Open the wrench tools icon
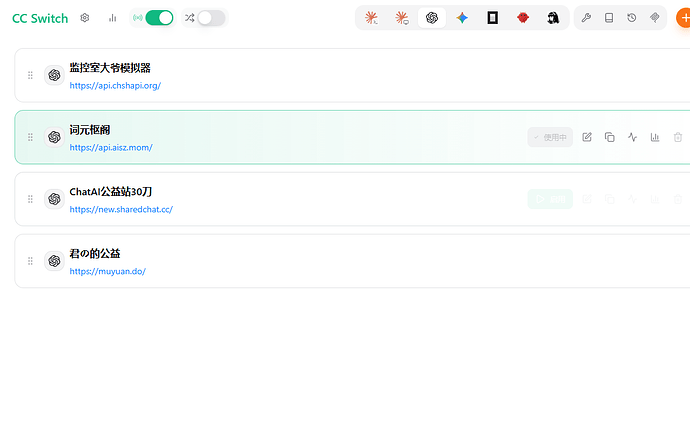The image size is (690, 424). click(x=586, y=18)
